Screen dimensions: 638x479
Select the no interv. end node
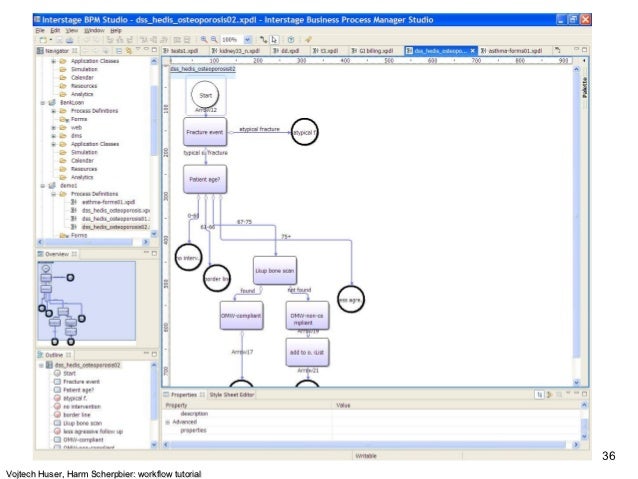[188, 257]
